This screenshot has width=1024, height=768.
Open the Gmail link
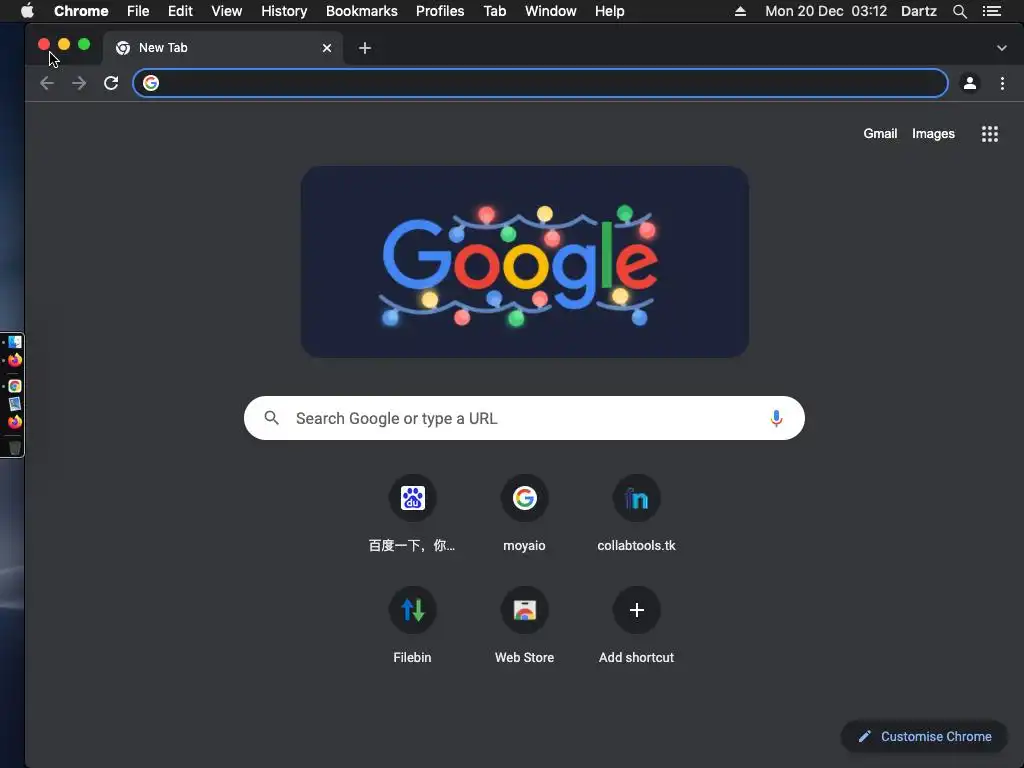point(880,133)
